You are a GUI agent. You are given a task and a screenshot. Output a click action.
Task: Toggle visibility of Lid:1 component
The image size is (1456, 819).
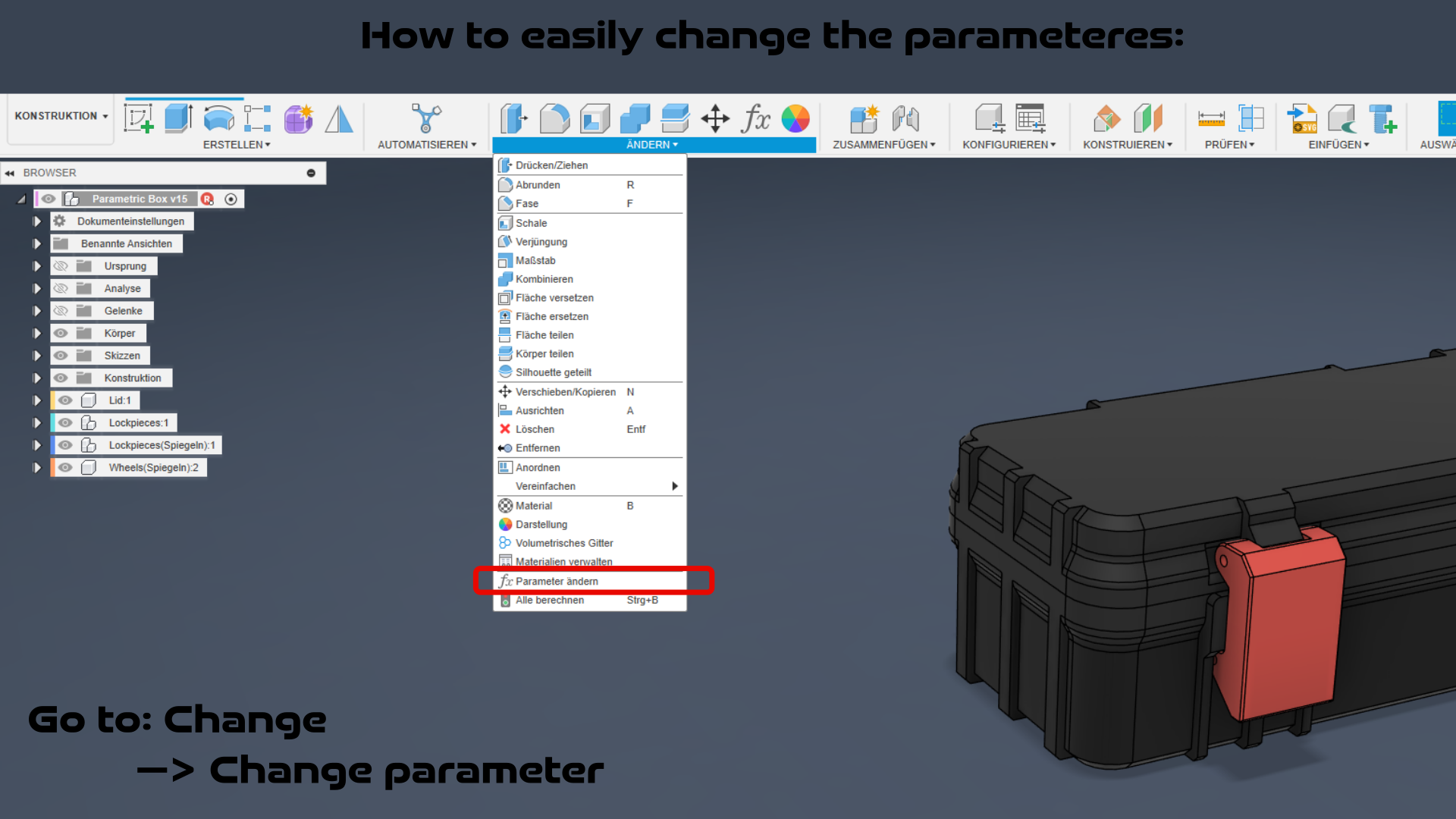(x=65, y=400)
